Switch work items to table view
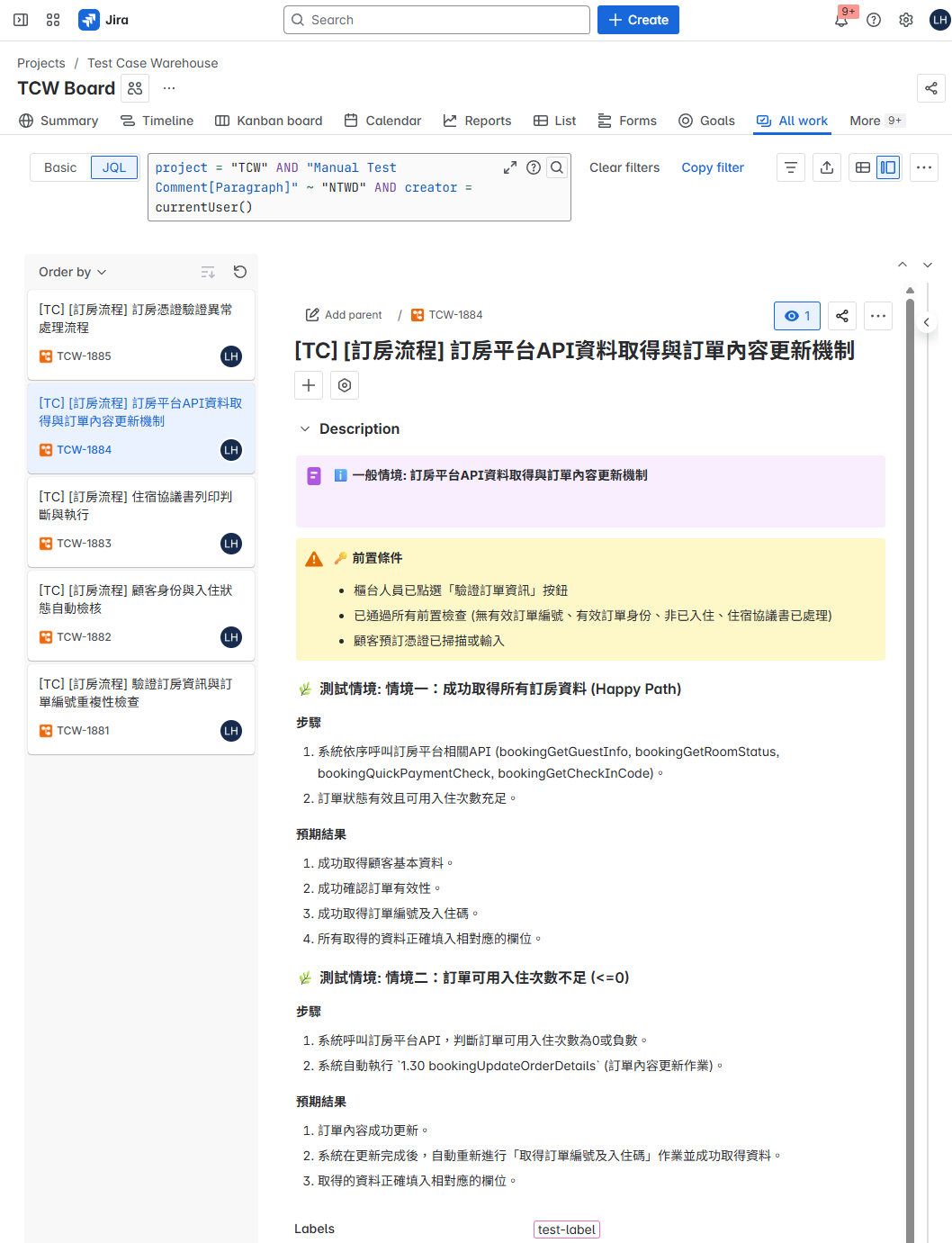Viewport: 952px width, 1243px height. [x=862, y=167]
